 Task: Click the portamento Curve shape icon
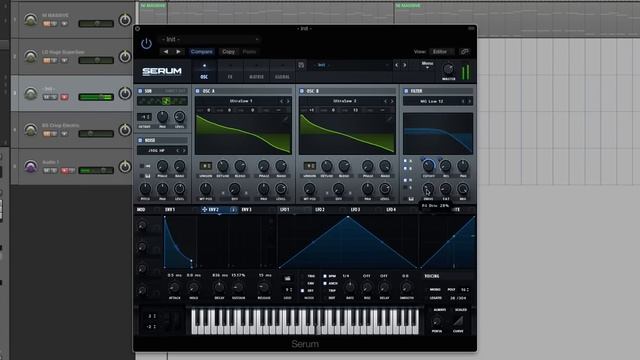tap(458, 321)
